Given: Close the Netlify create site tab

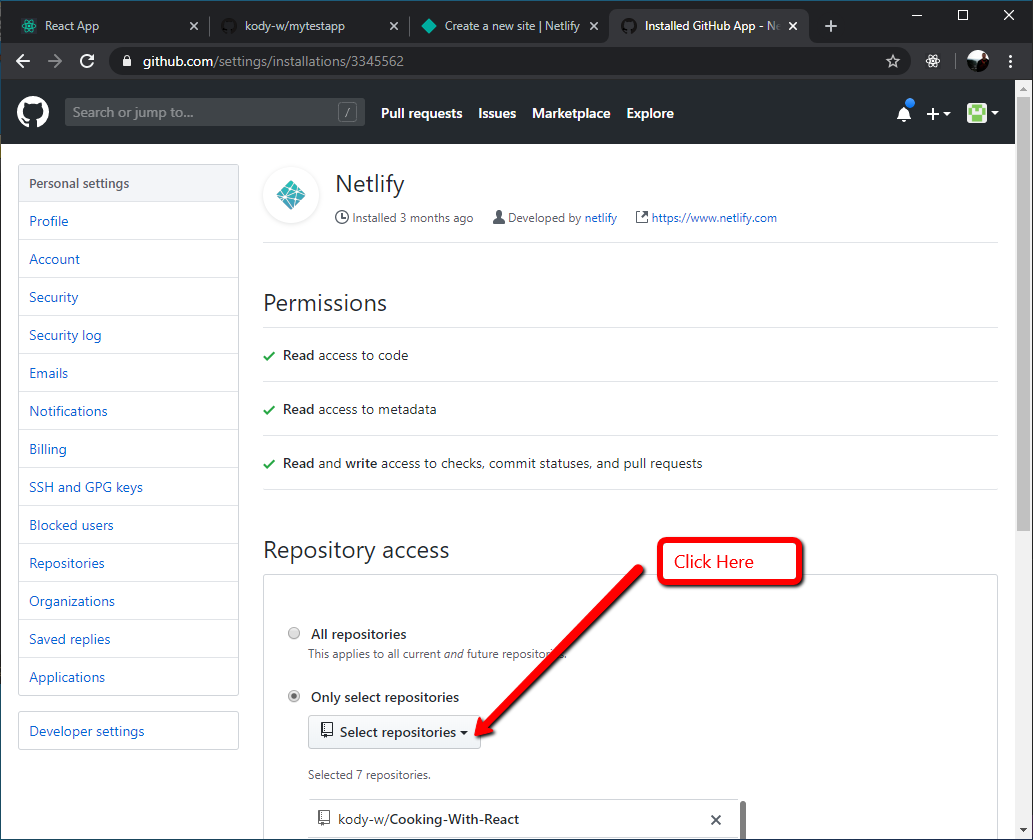Looking at the screenshot, I should (594, 26).
